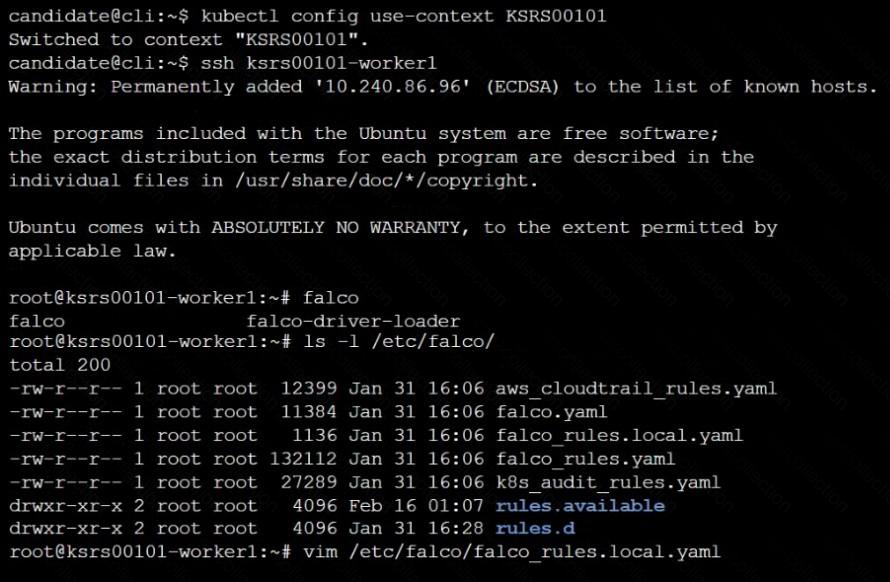The height and width of the screenshot is (582, 890).
Task: Click the aws_cloudtrail_rules.yaml filename
Action: pos(636,388)
